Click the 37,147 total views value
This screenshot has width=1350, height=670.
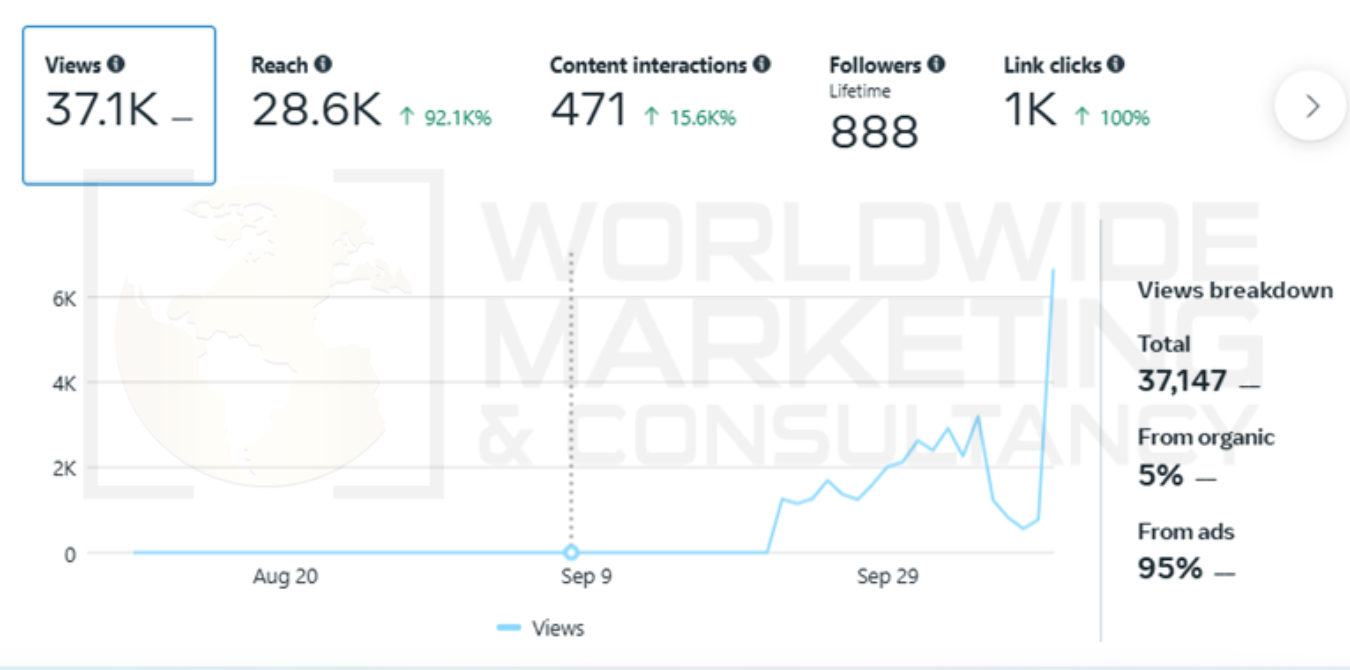1182,380
